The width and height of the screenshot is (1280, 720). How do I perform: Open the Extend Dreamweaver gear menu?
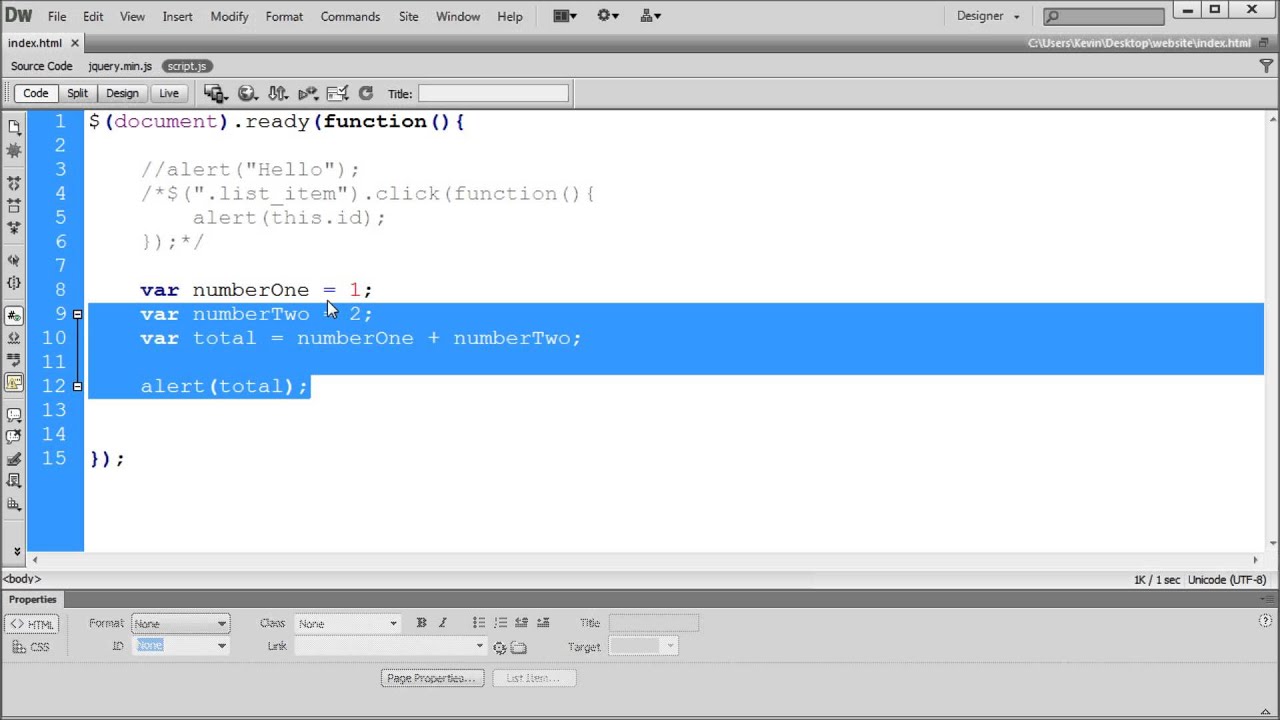tap(608, 16)
